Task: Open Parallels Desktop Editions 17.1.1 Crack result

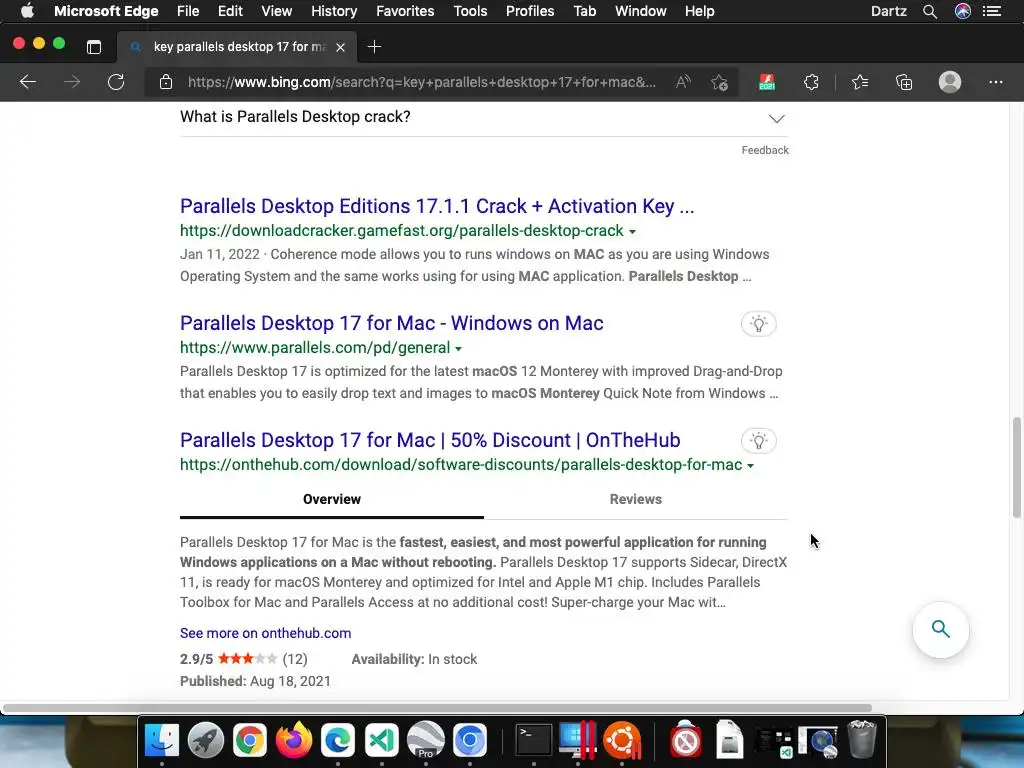Action: pos(437,206)
